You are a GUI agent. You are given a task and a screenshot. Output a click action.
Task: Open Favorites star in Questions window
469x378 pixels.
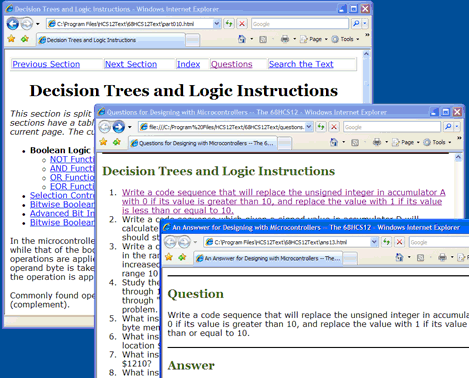pyautogui.click(x=103, y=142)
